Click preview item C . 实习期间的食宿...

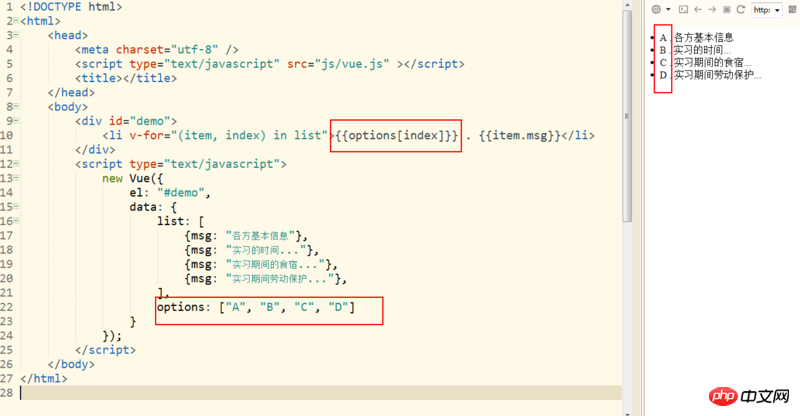pyautogui.click(x=705, y=62)
